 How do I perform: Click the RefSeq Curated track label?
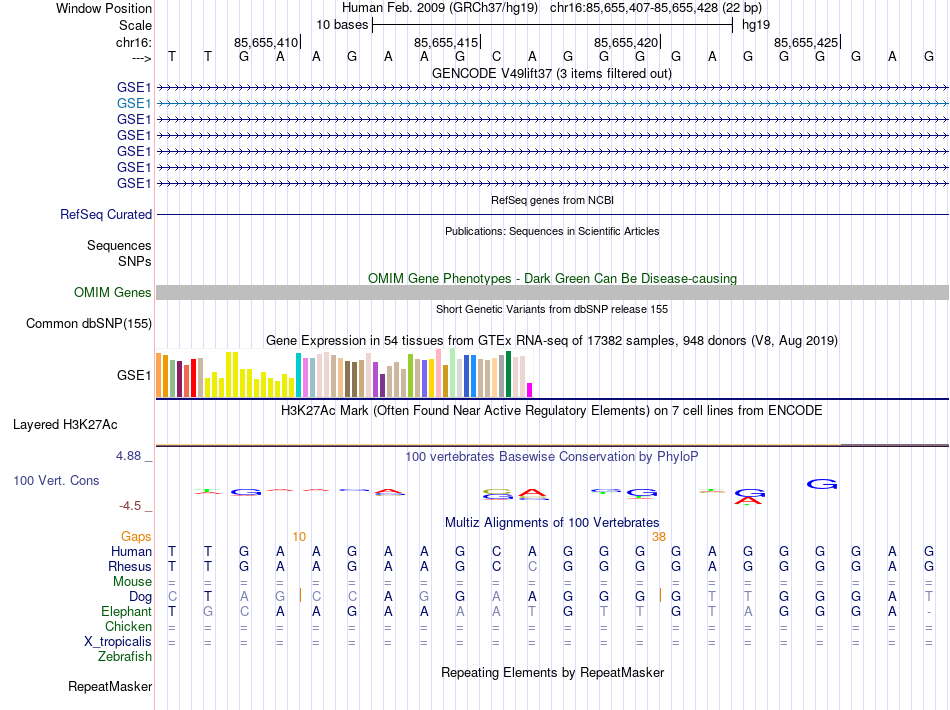106,214
